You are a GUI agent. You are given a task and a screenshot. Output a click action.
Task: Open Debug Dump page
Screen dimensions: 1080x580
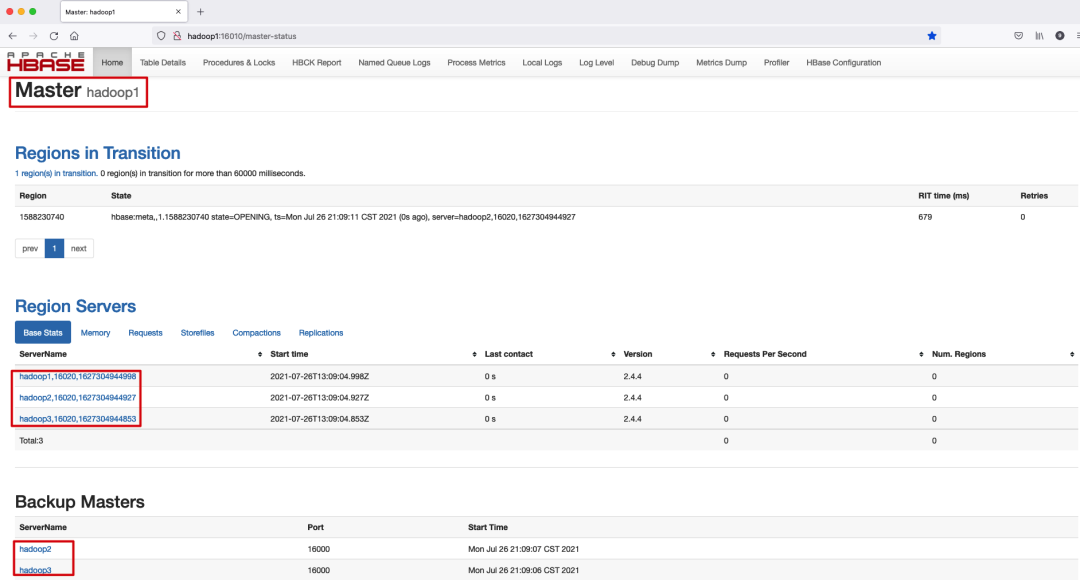655,63
